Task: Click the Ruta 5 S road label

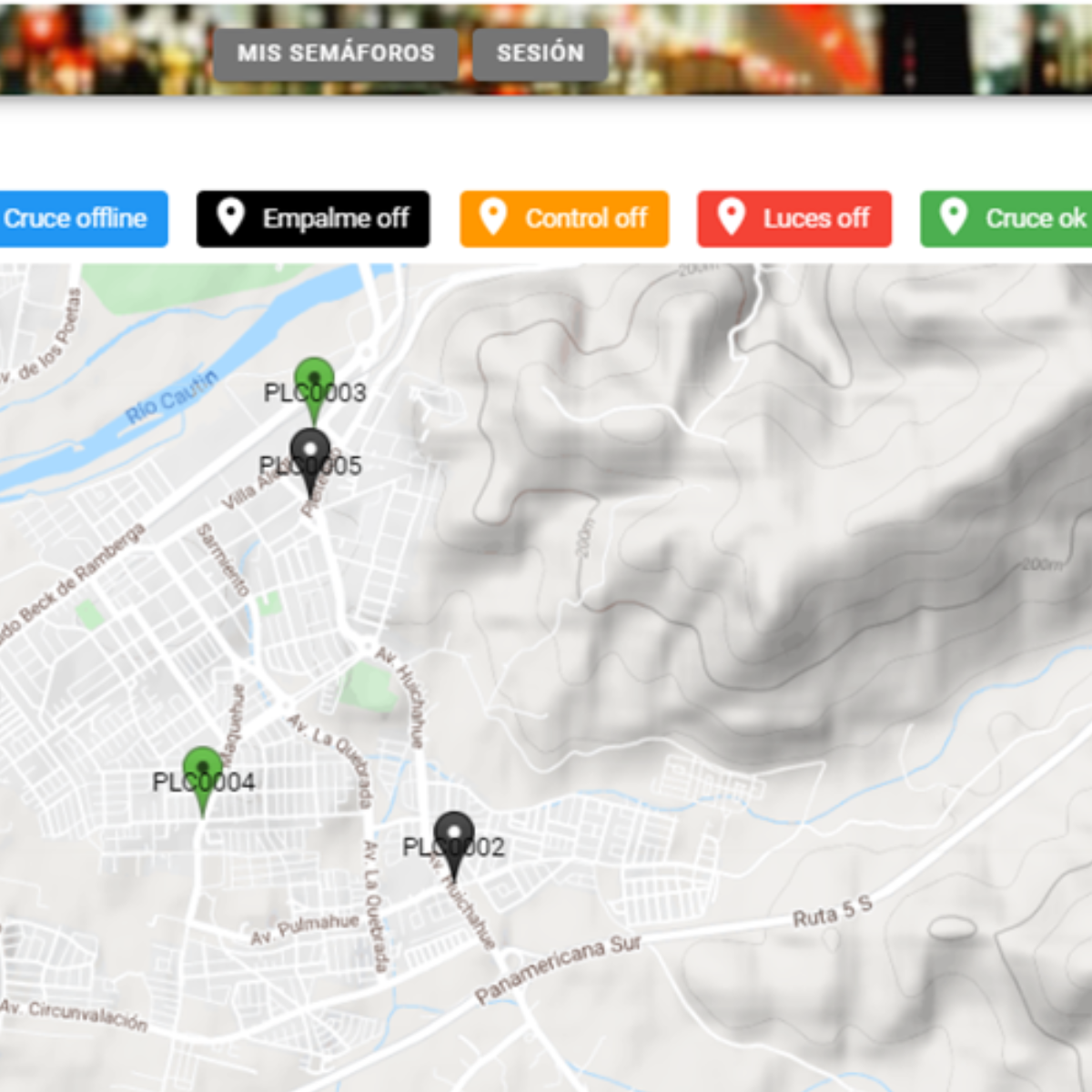Action: pos(832,912)
